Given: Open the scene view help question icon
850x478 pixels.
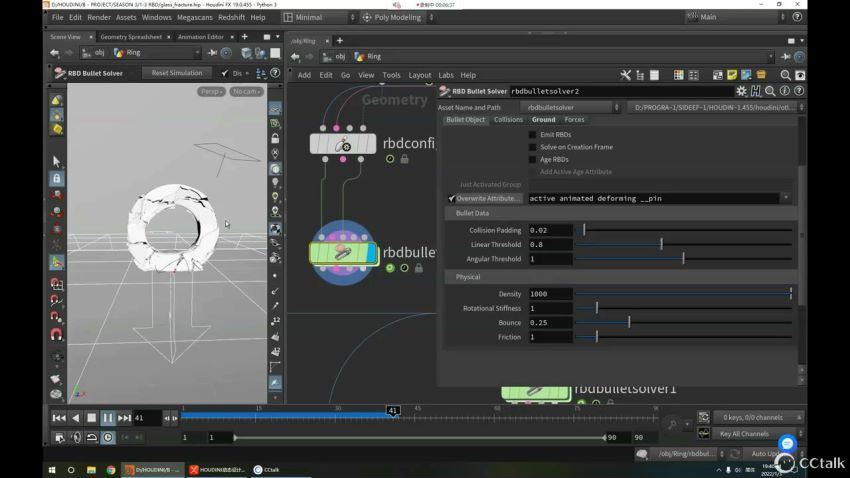Looking at the screenshot, I should 275,73.
